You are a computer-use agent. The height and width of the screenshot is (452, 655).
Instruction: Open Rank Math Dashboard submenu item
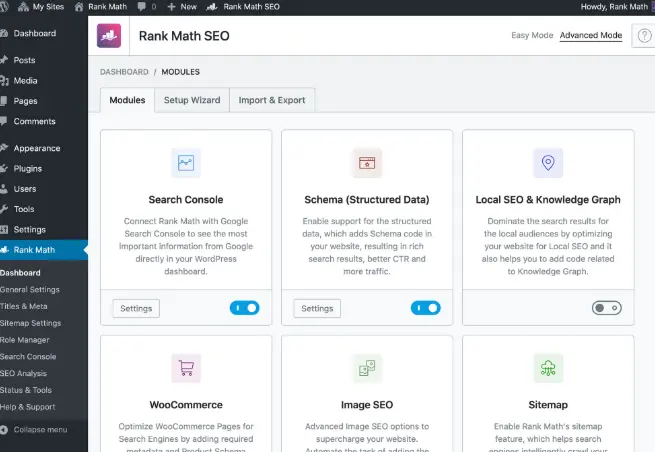(20, 273)
